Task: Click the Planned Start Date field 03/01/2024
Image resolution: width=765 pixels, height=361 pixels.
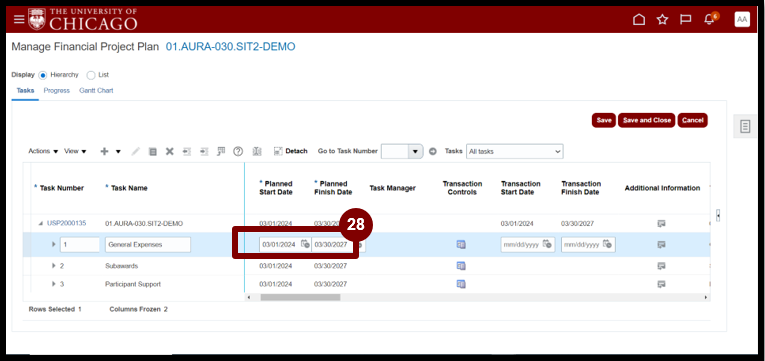Action: point(285,244)
